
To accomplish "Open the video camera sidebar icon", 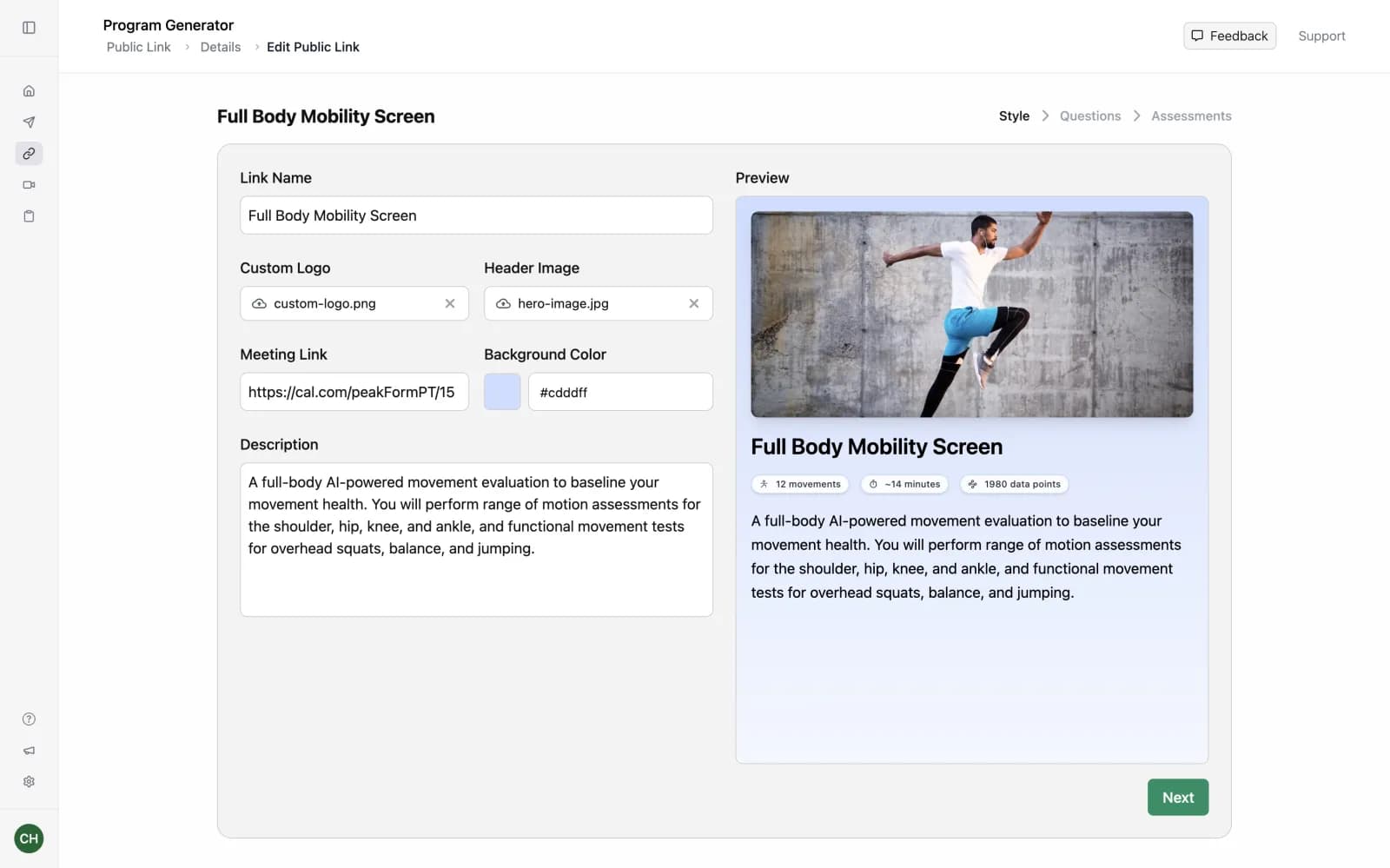I will tap(29, 184).
